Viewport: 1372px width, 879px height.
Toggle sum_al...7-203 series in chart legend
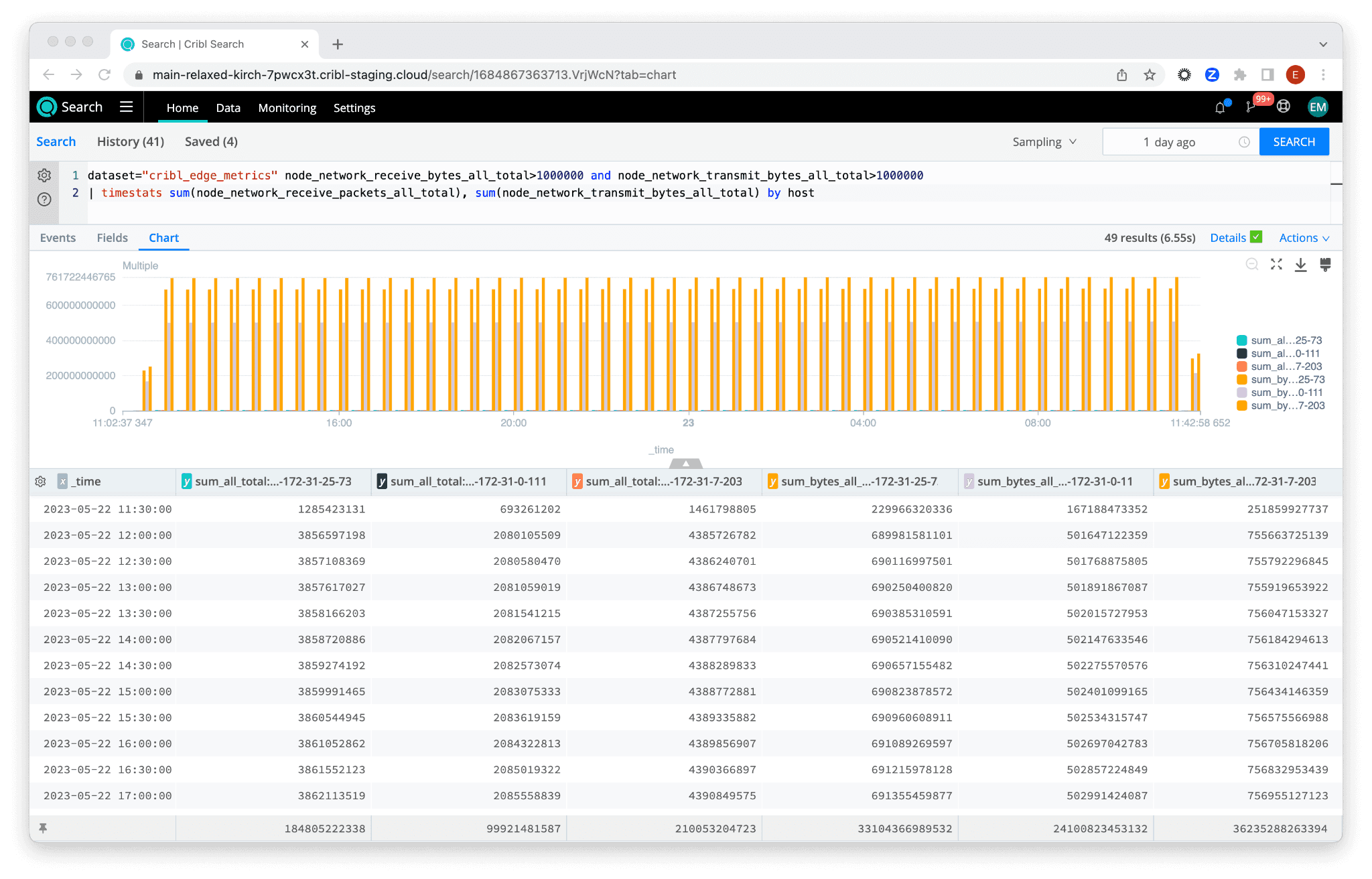coord(1278,366)
